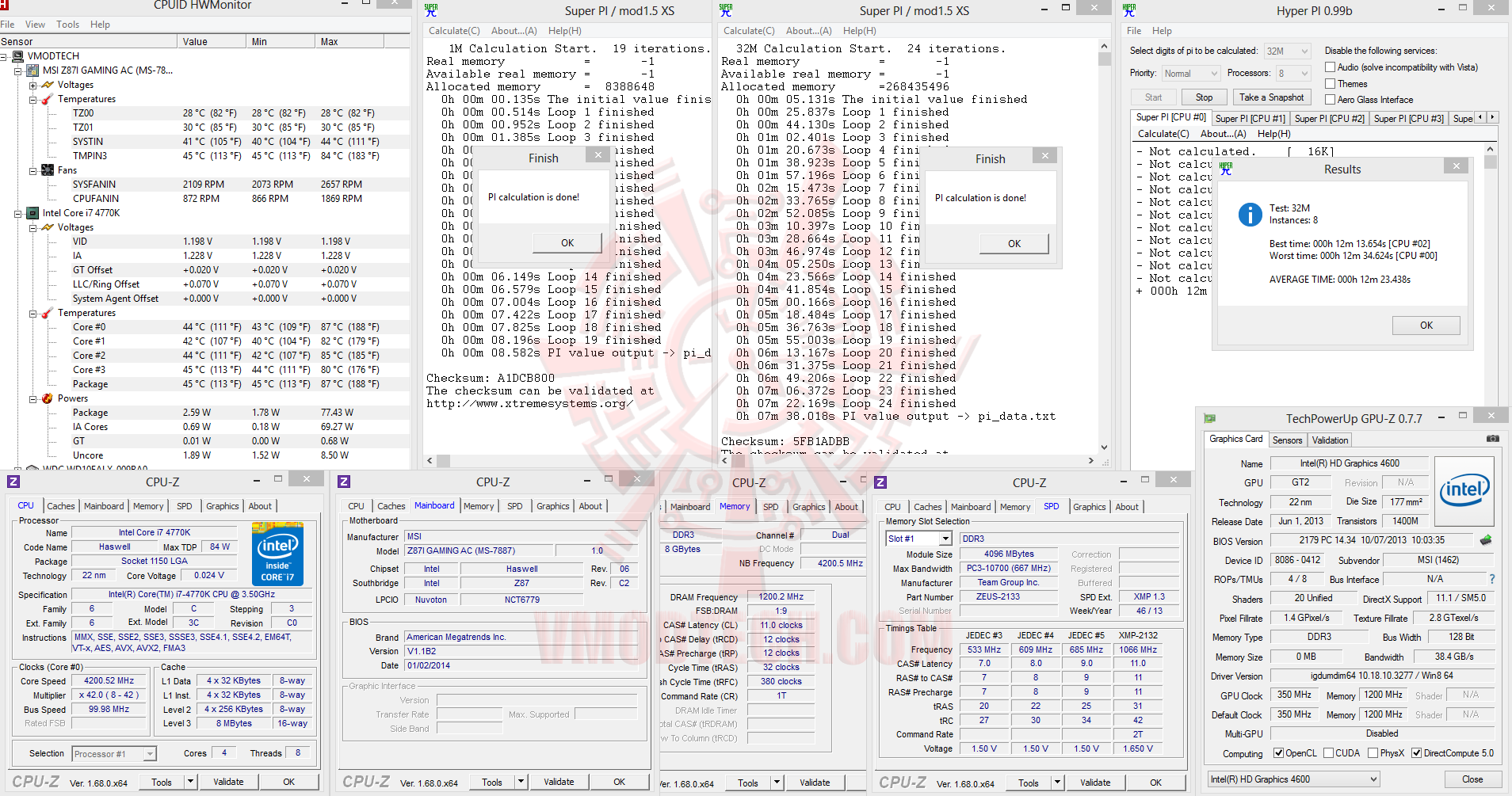Click the Intel Core i7 4770K chip icon
This screenshot has width=1512, height=796.
coord(32,213)
